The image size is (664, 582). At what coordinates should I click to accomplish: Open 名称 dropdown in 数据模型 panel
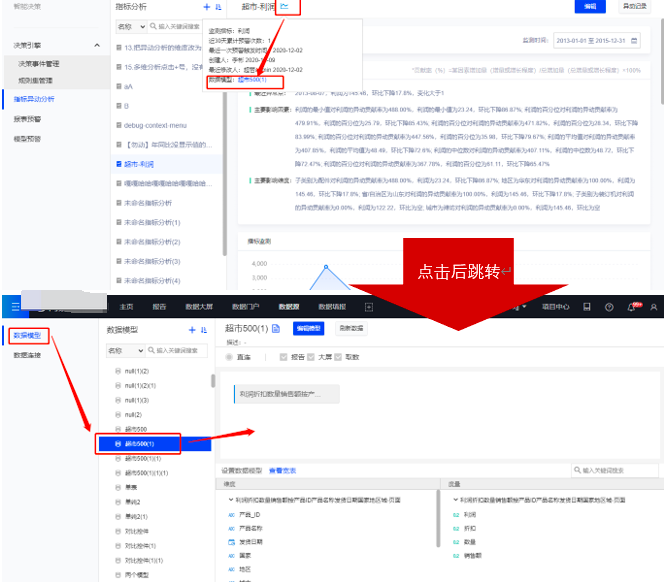tap(125, 350)
